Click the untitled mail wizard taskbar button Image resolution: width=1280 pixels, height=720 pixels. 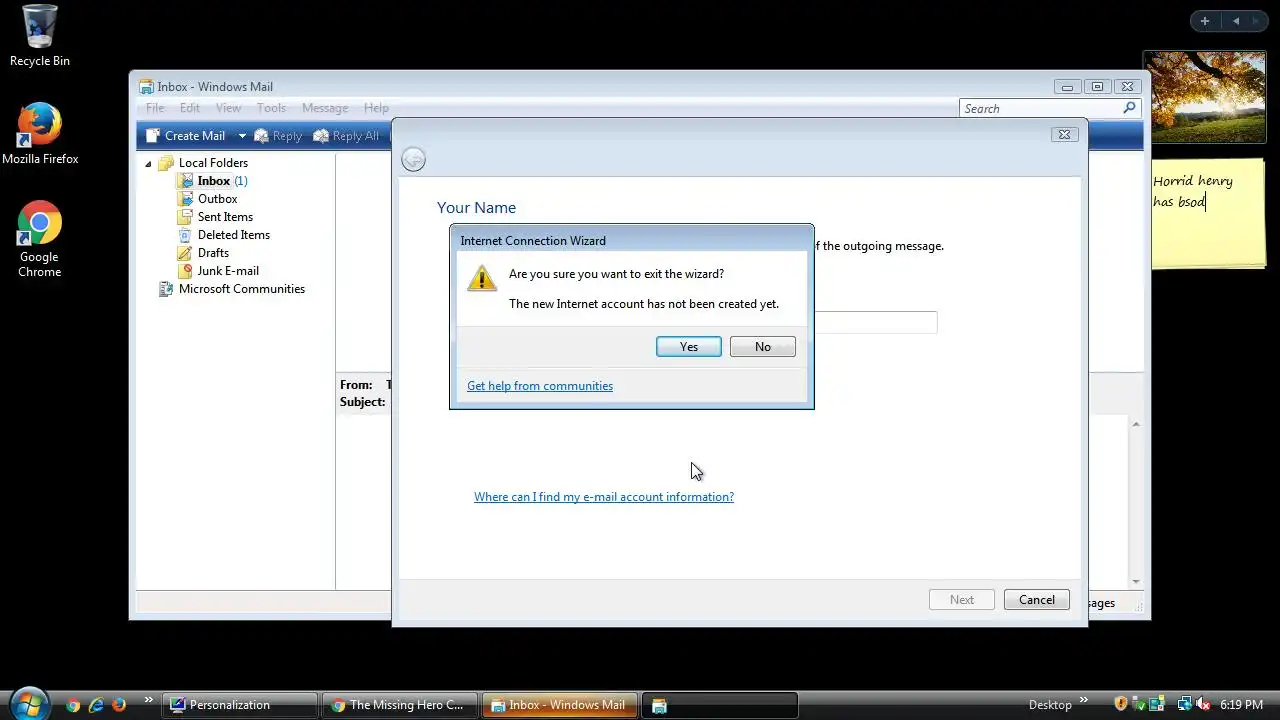coord(719,705)
